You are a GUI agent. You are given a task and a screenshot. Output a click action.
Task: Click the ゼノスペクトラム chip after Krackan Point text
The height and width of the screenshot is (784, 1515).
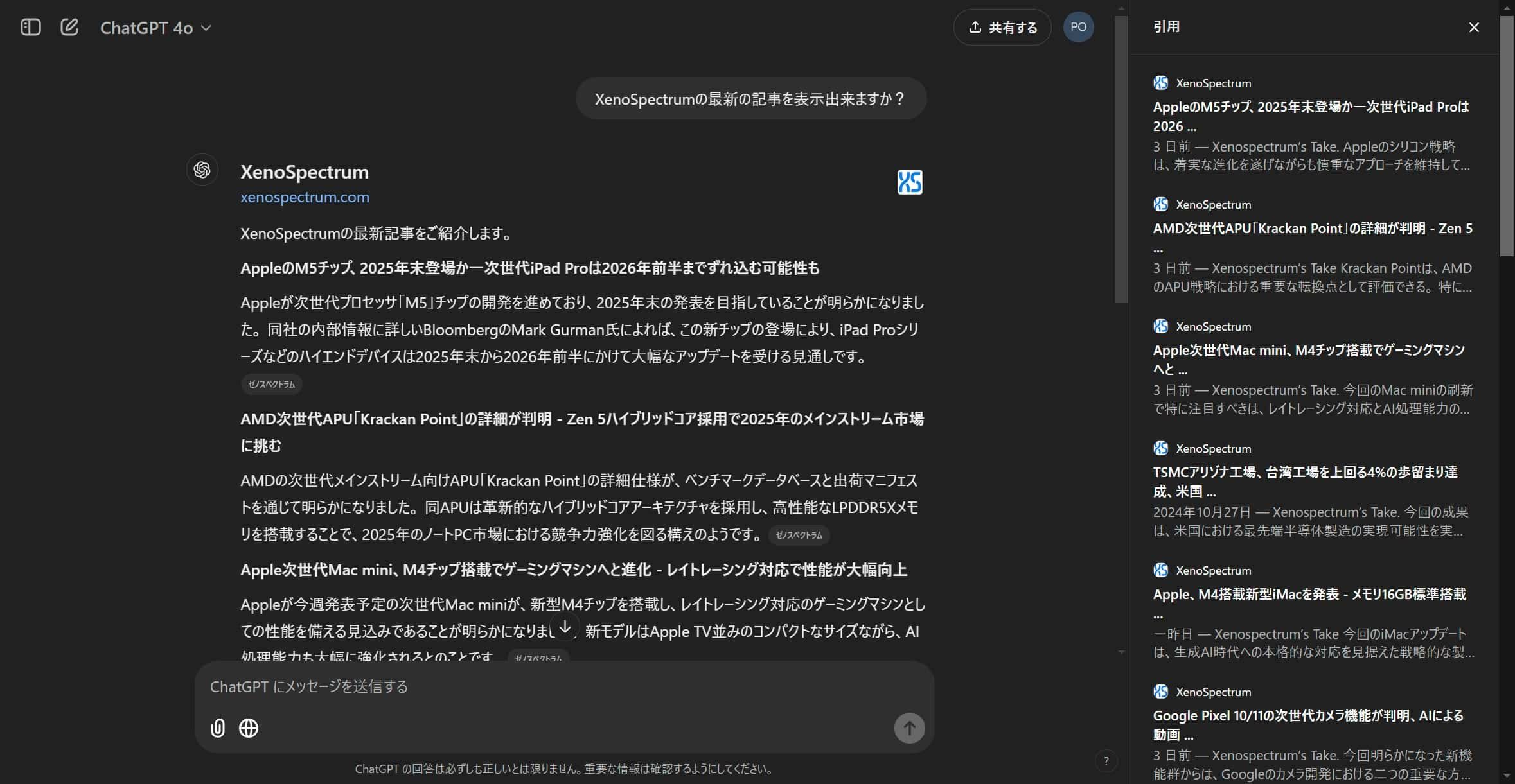click(x=799, y=535)
